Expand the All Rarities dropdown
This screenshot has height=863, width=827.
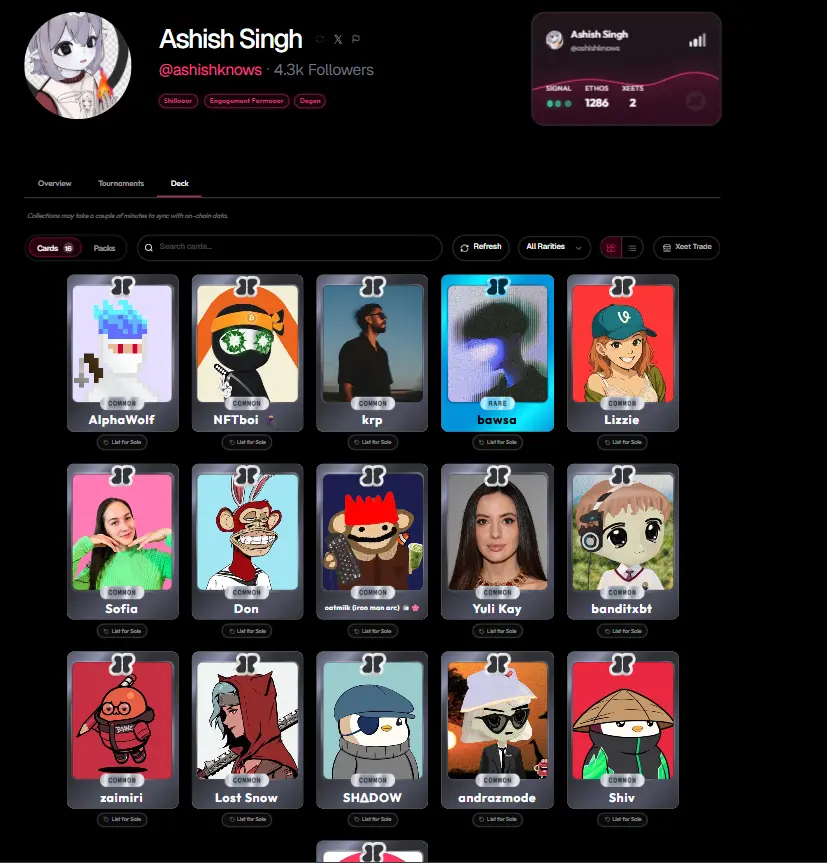[554, 247]
